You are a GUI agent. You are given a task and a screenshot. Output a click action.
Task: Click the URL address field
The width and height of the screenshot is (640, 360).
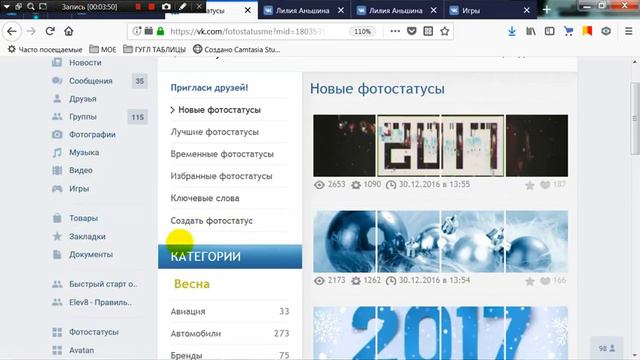tap(247, 31)
